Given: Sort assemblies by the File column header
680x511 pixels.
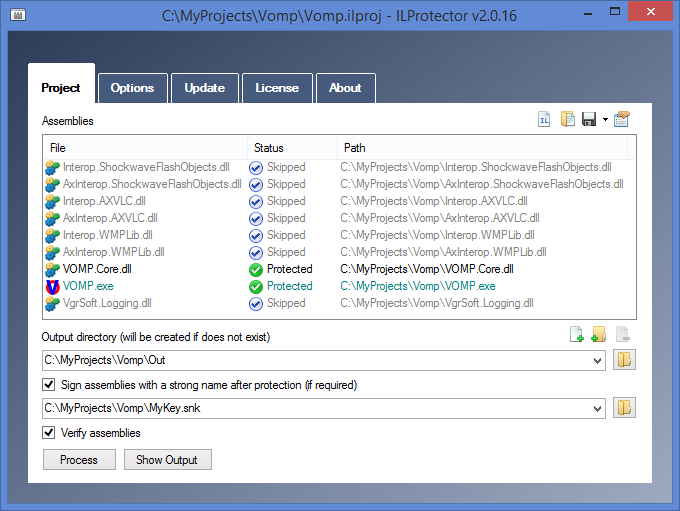Looking at the screenshot, I should pyautogui.click(x=145, y=148).
